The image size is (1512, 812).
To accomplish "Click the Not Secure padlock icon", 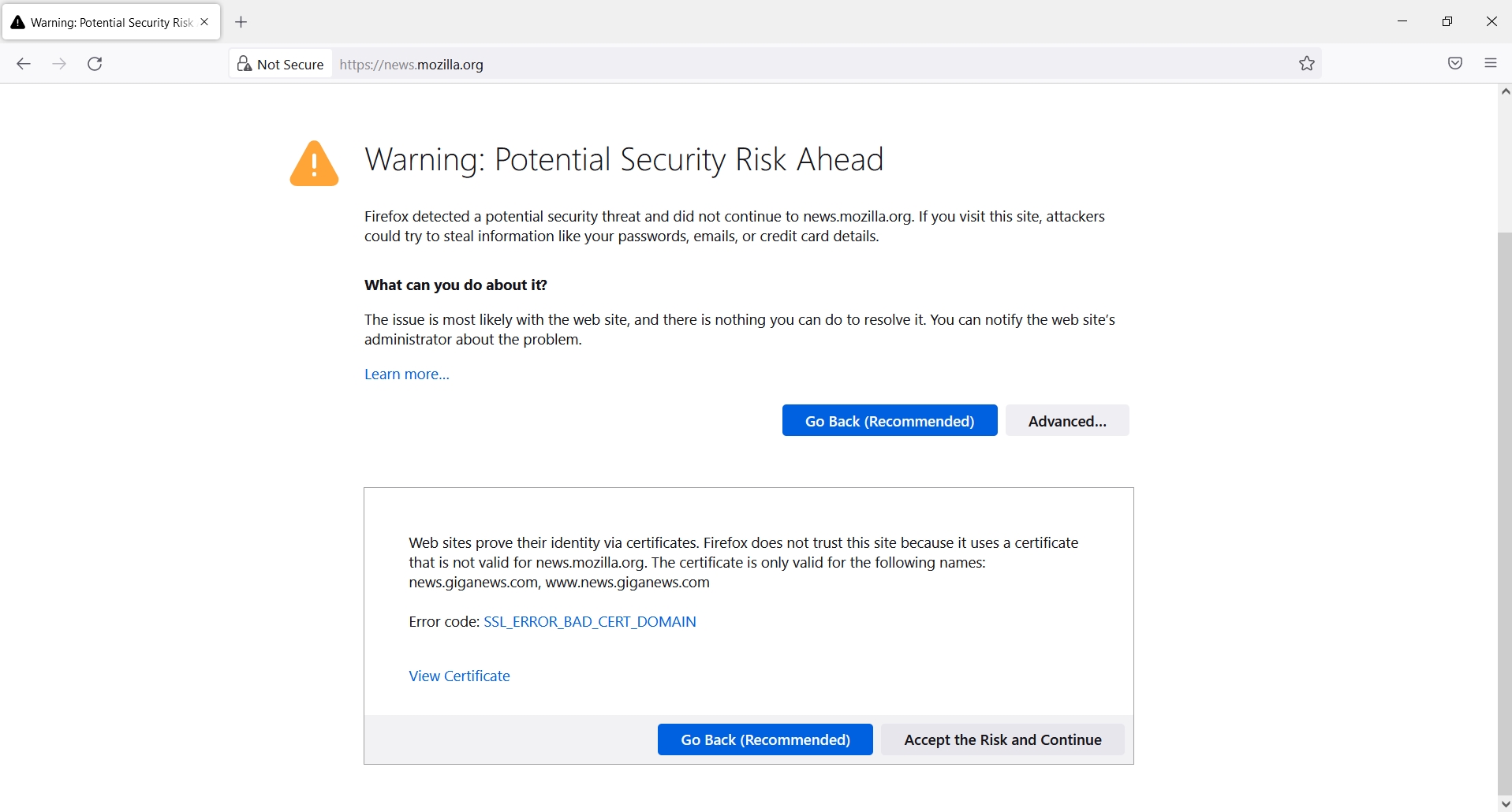I will 243,64.
